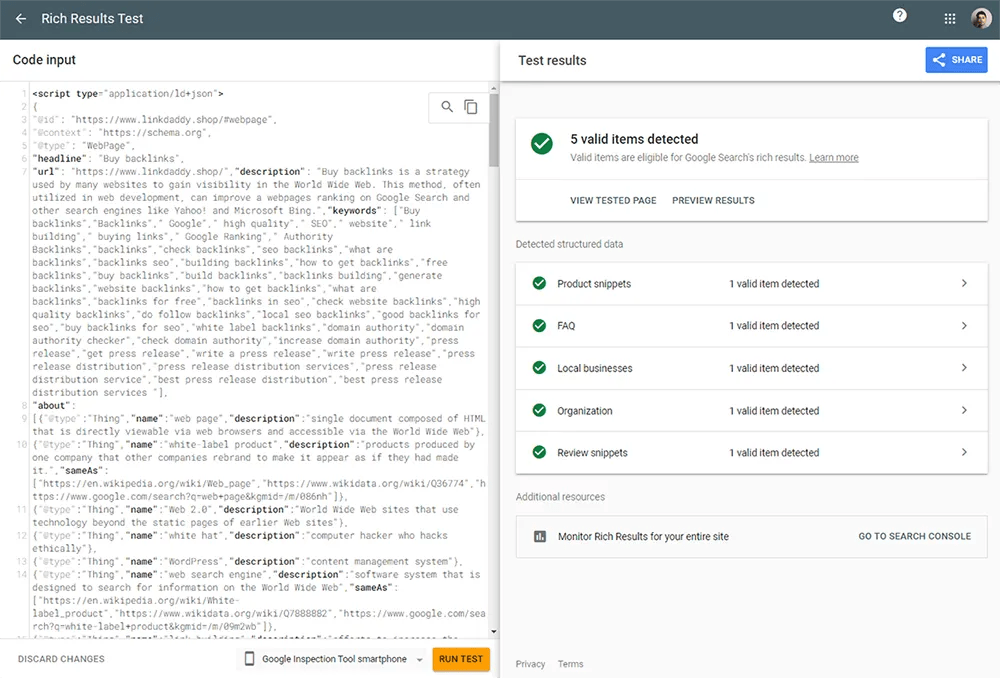This screenshot has height=678, width=1000.
Task: Open PREVIEW RESULTS
Action: click(713, 200)
